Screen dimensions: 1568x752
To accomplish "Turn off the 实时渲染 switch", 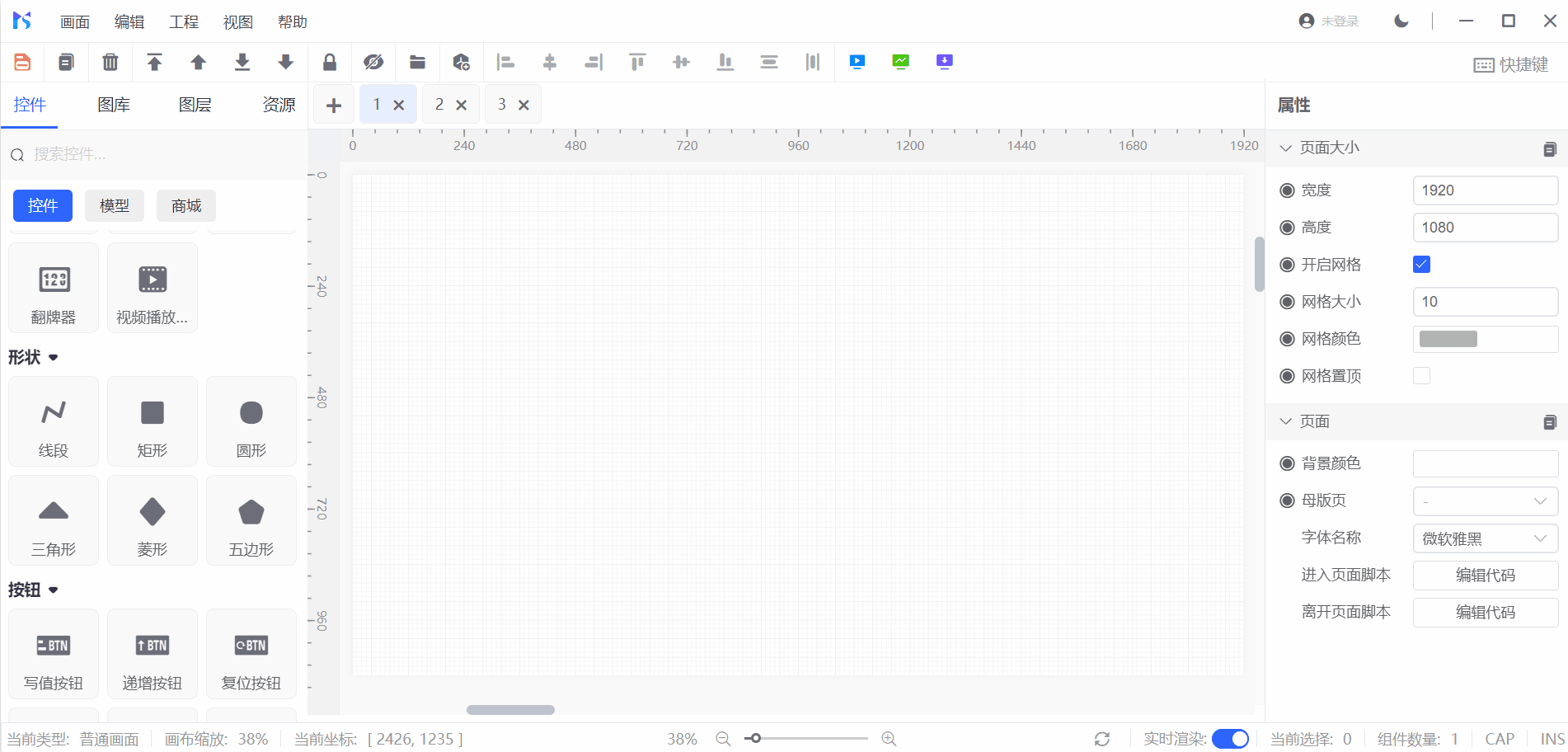I will pyautogui.click(x=1230, y=739).
